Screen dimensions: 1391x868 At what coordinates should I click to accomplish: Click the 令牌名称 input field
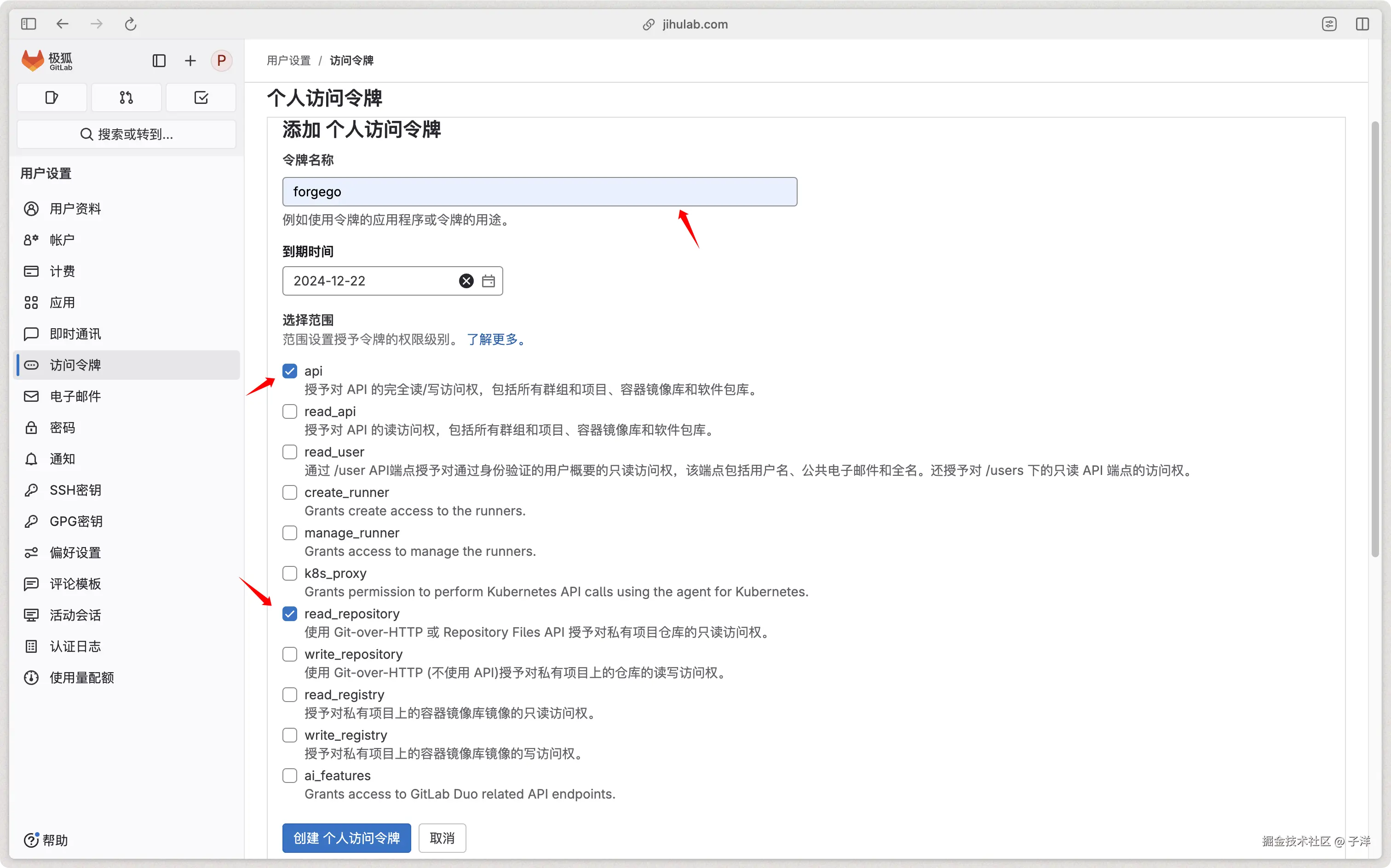539,192
